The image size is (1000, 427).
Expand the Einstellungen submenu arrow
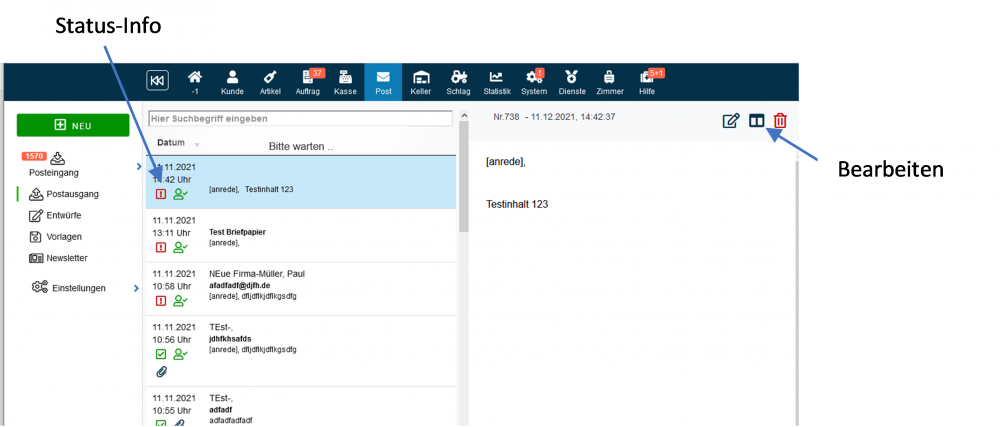136,288
